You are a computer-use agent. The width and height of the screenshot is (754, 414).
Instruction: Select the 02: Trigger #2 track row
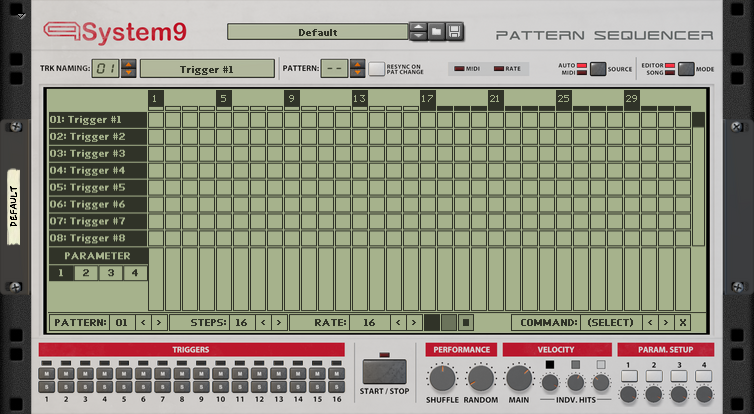98,137
